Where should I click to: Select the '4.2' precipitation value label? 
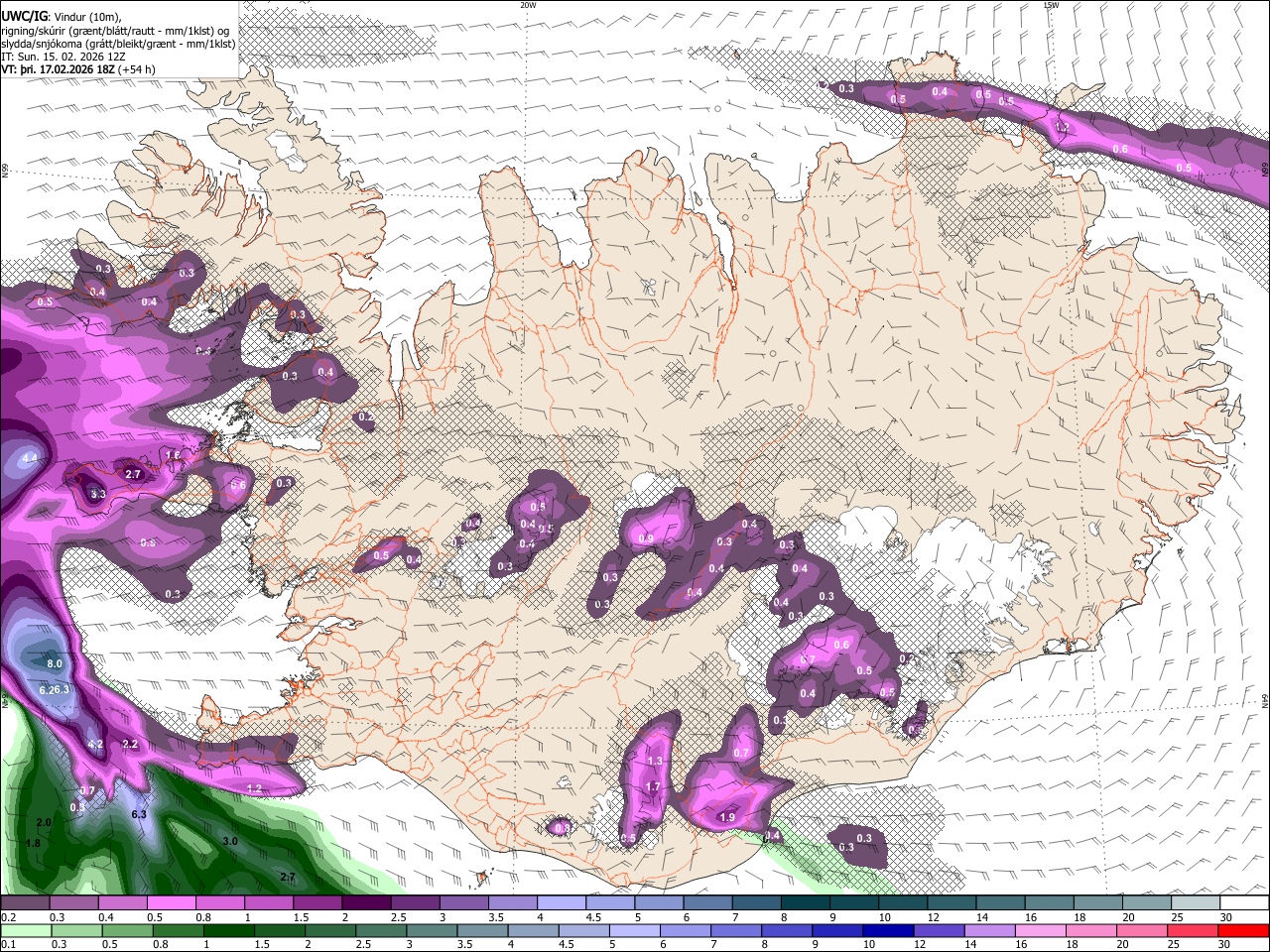coord(96,744)
